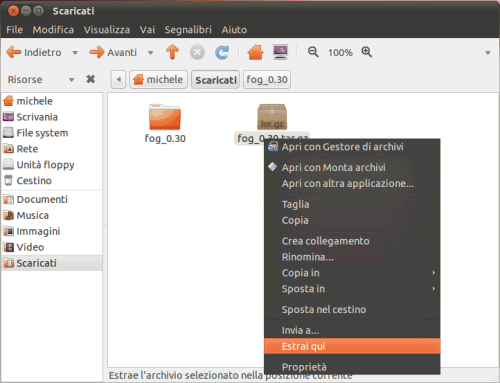Select Scaricati in the sidebar
This screenshot has width=500, height=383.
[52, 263]
